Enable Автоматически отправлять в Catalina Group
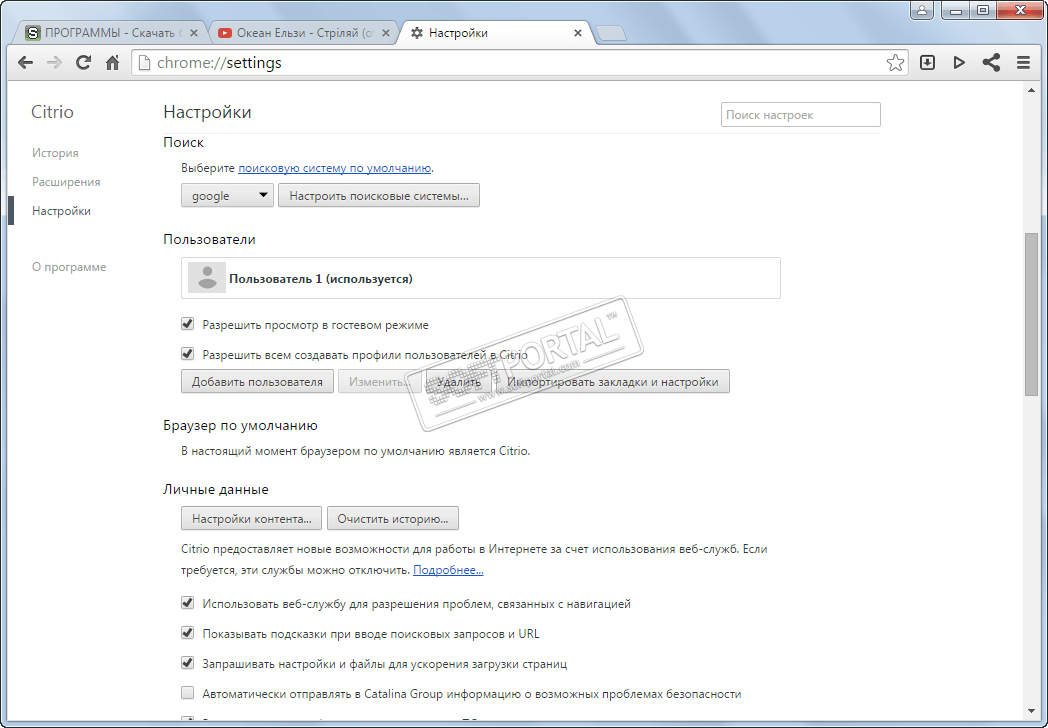This screenshot has width=1048, height=728. (x=187, y=693)
